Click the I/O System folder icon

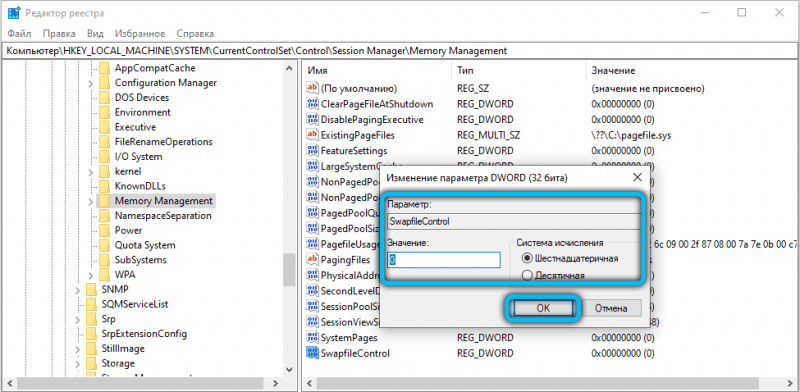104,157
